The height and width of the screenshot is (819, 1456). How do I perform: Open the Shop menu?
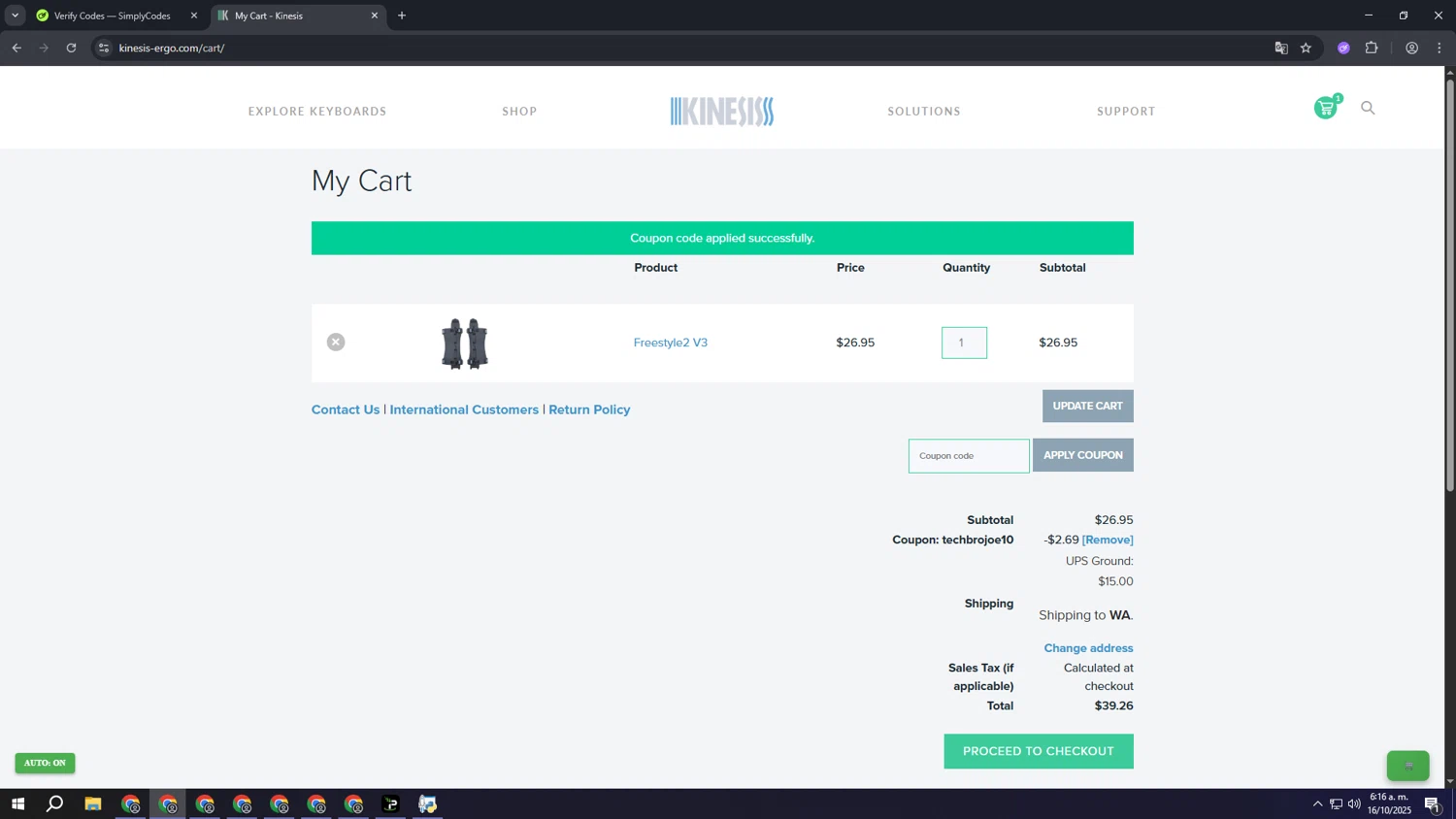point(519,112)
